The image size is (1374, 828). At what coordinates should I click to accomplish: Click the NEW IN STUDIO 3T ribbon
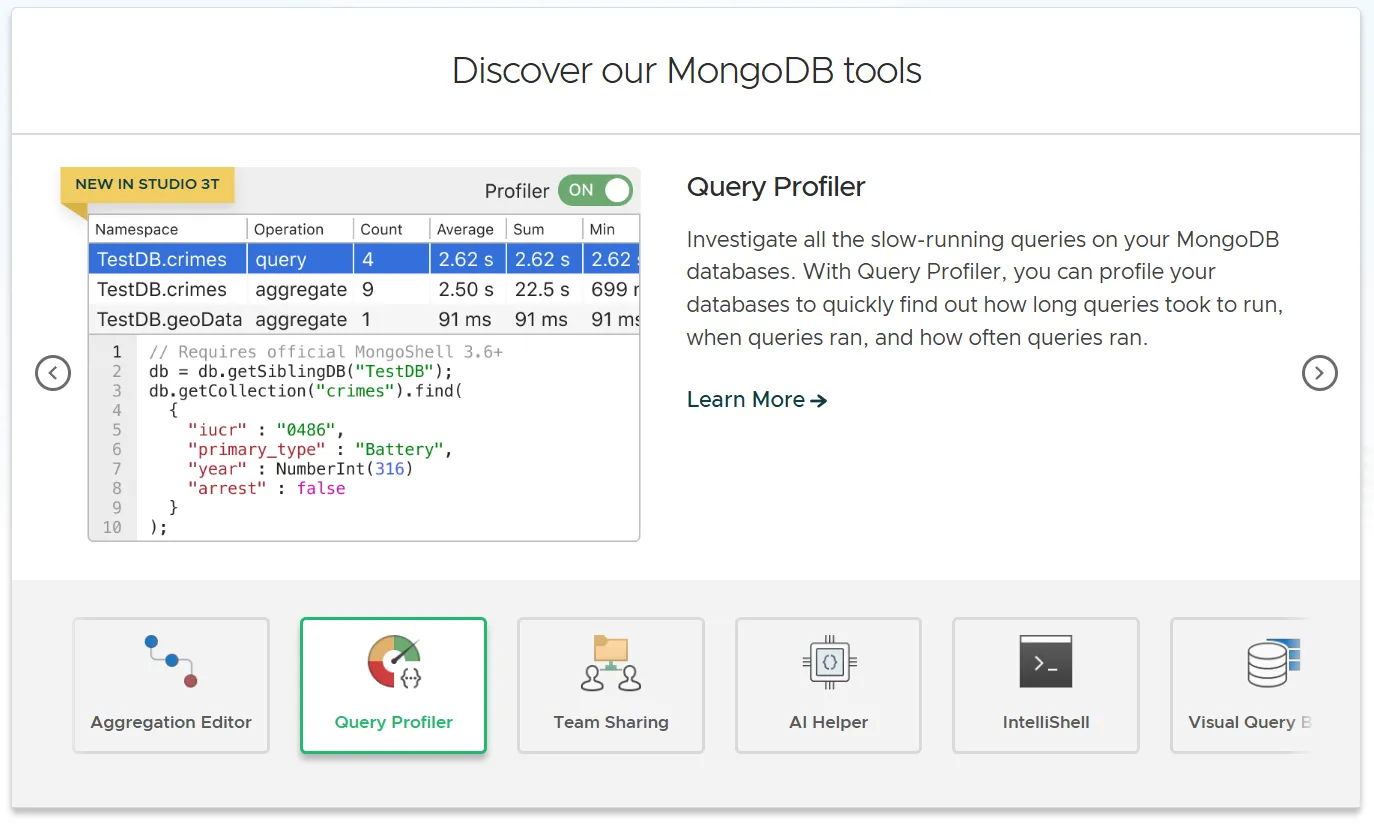click(x=147, y=185)
